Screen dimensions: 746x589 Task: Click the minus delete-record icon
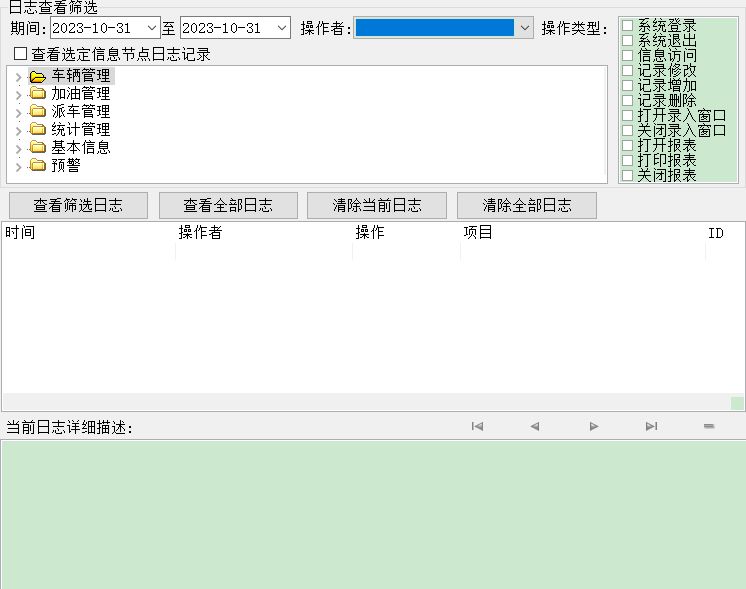709,426
